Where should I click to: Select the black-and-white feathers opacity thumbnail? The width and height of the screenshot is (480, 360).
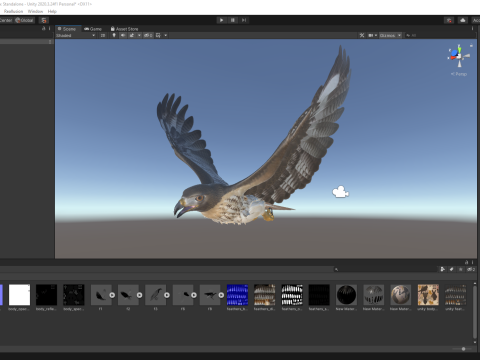[292, 295]
